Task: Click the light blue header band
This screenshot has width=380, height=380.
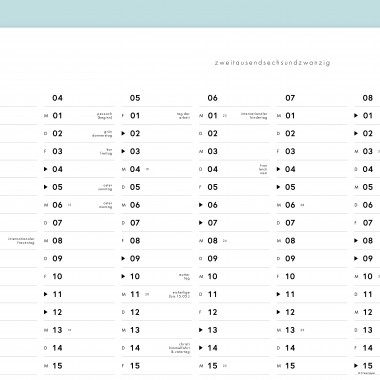Action: point(190,14)
